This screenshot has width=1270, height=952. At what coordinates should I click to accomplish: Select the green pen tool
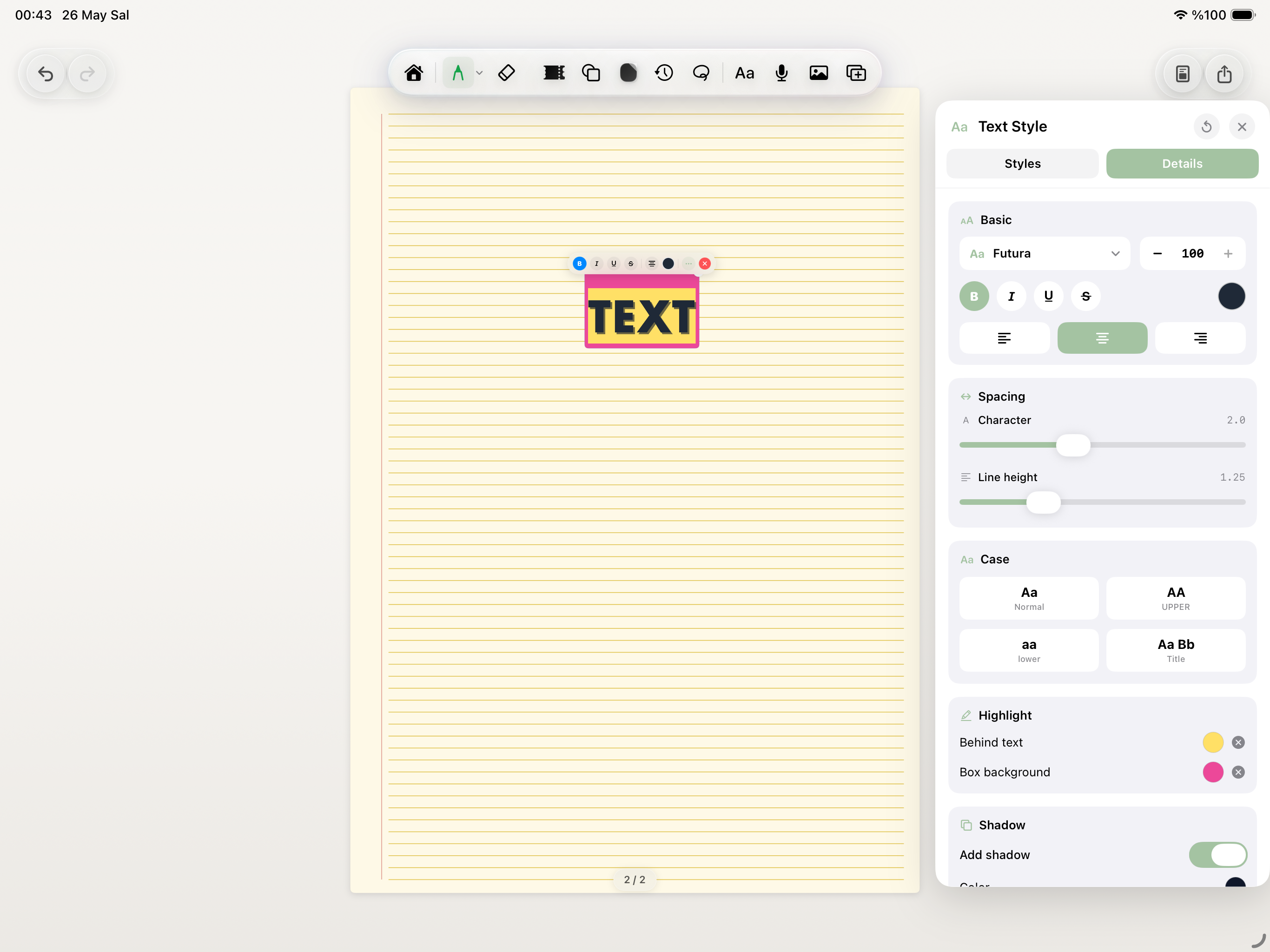pyautogui.click(x=457, y=73)
